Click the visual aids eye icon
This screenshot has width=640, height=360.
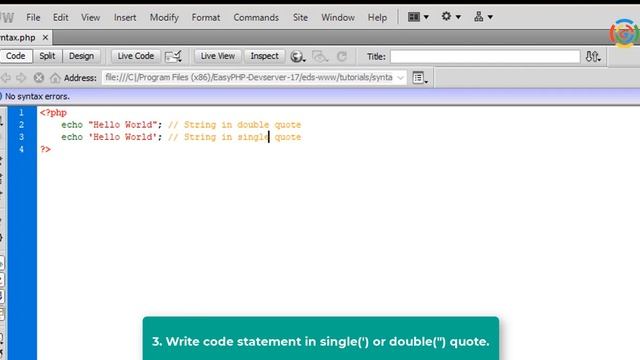tap(320, 56)
